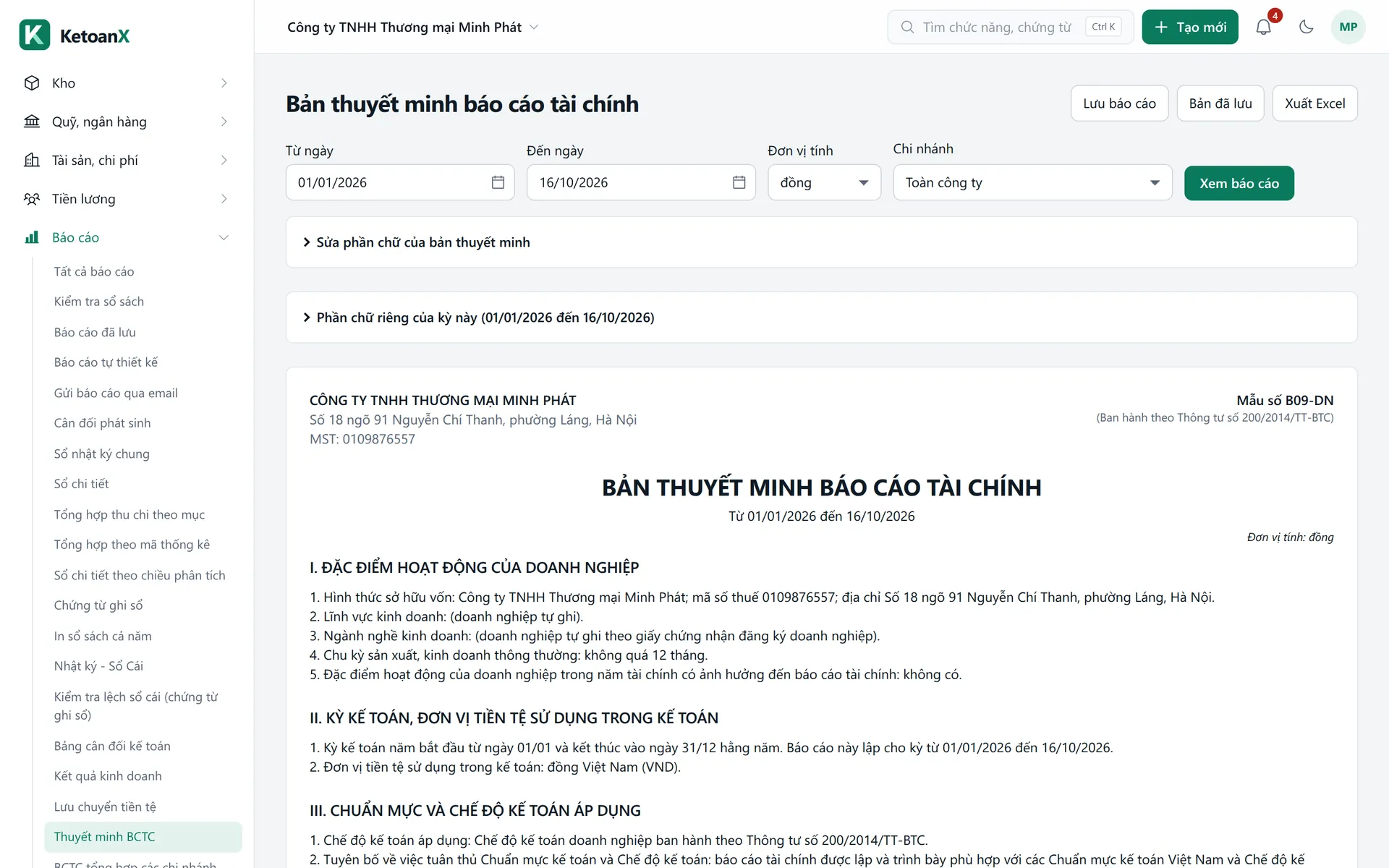This screenshot has width=1389, height=868.
Task: Open Sổ chi tiết
Action: pyautogui.click(x=82, y=484)
